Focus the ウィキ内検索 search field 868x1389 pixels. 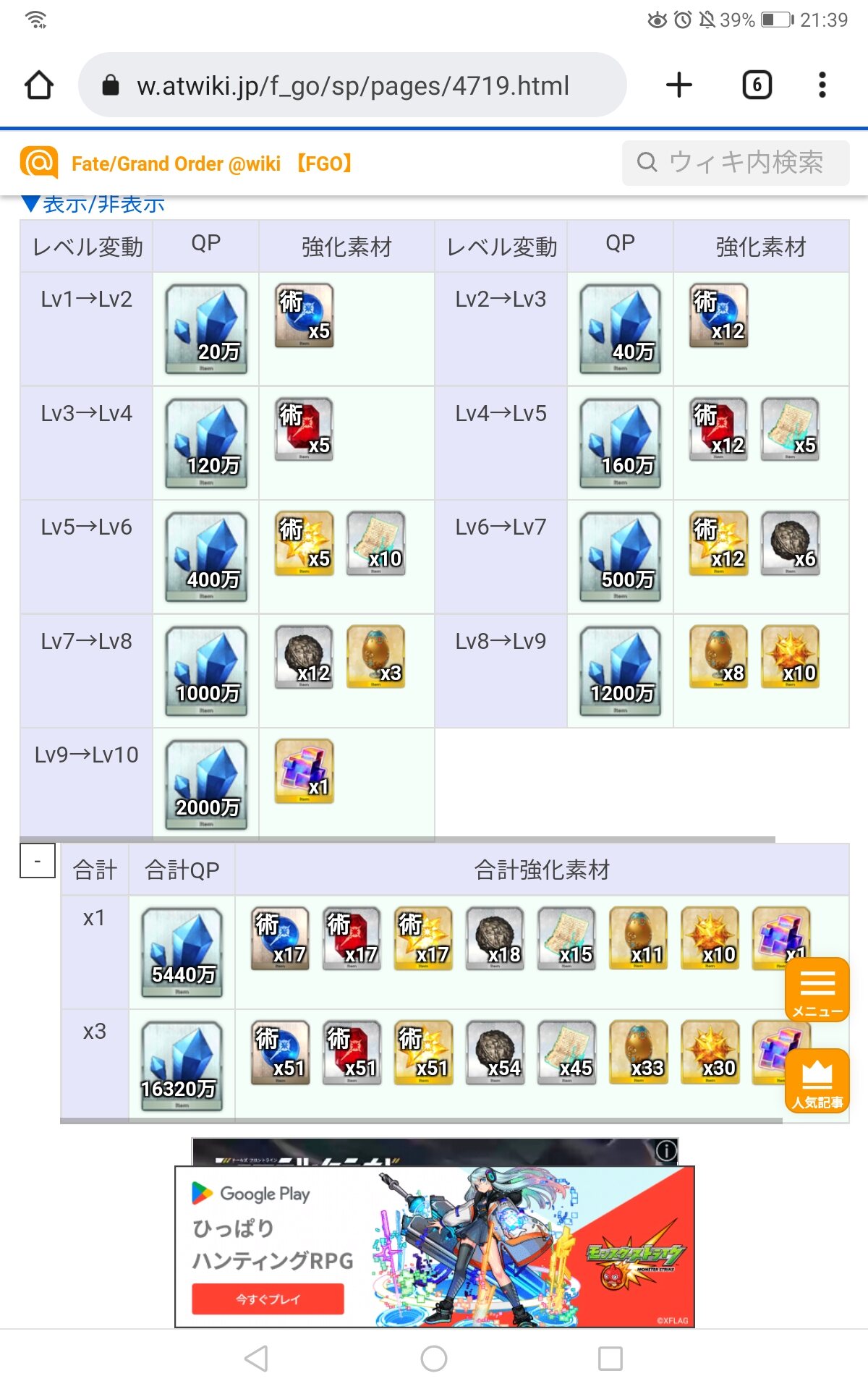click(x=736, y=163)
